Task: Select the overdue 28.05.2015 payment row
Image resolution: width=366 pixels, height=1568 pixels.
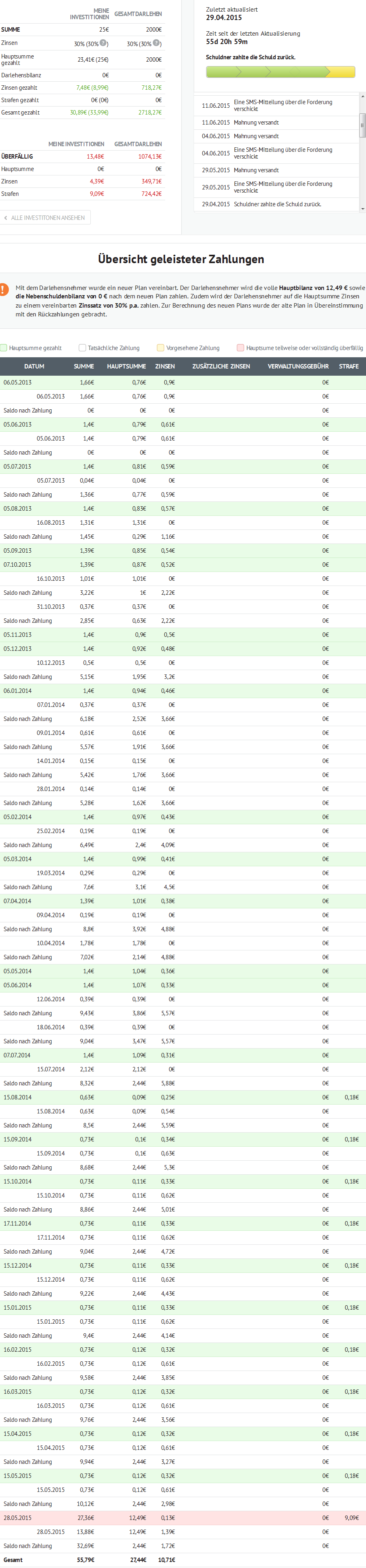Action: (x=182, y=1518)
